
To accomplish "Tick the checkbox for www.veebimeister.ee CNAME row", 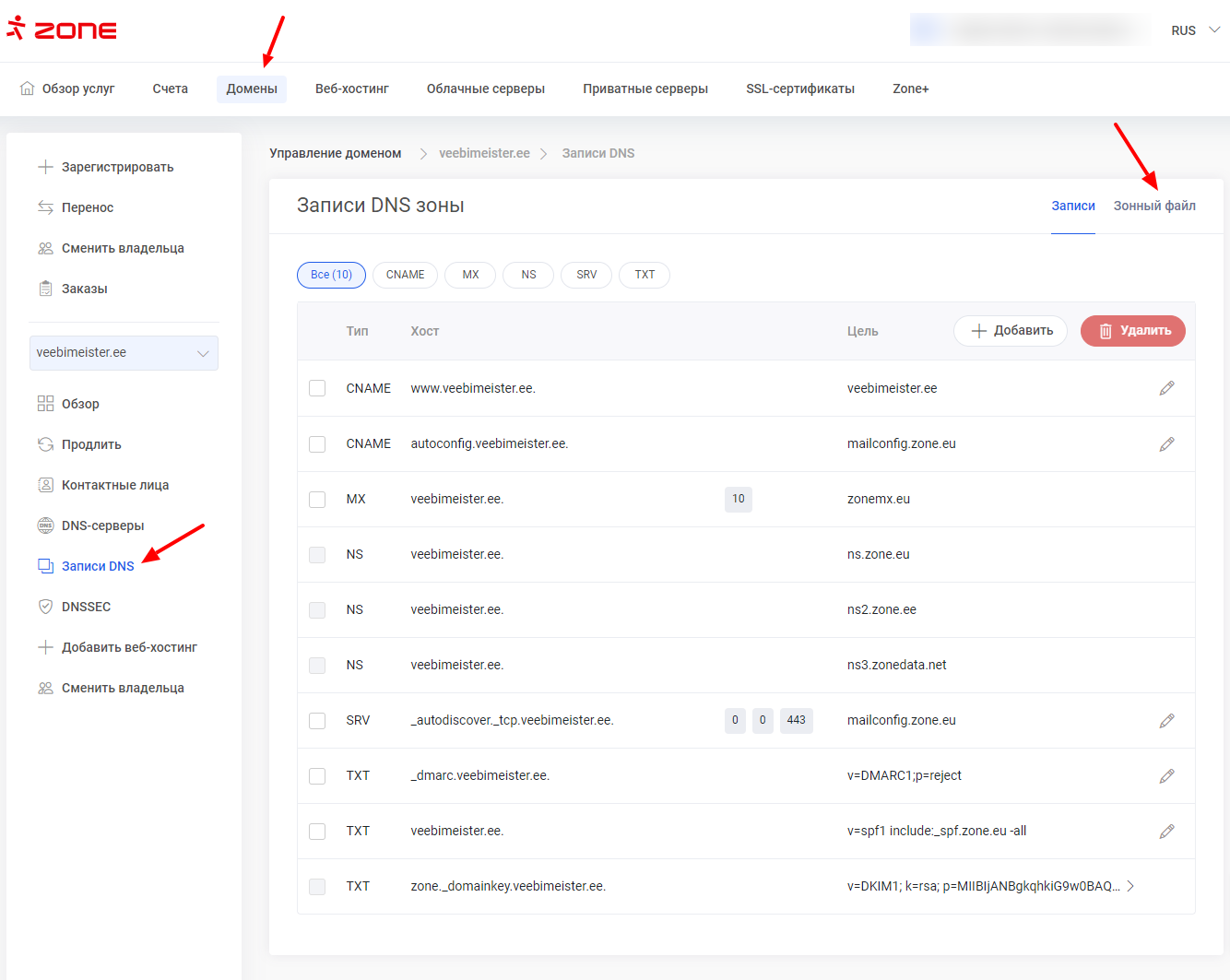I will pos(317,388).
